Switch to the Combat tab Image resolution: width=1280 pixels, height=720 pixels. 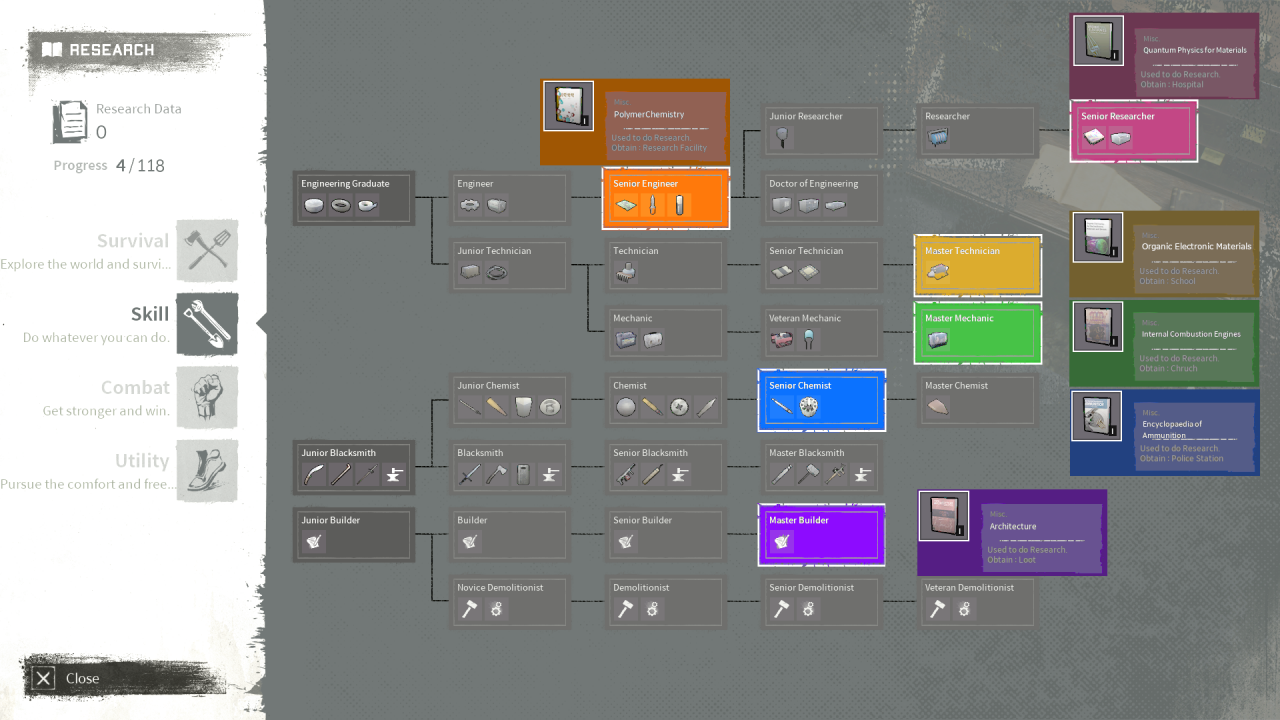tap(135, 388)
